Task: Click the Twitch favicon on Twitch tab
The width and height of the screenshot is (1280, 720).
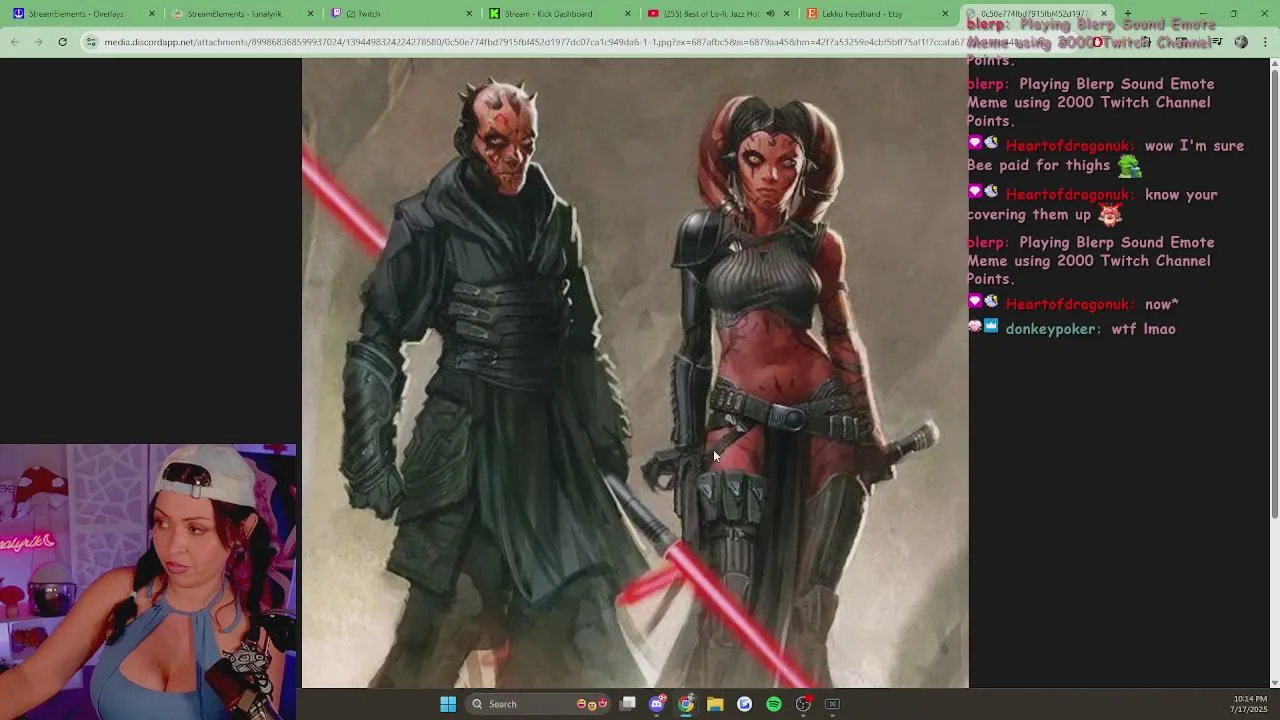Action: tap(336, 14)
